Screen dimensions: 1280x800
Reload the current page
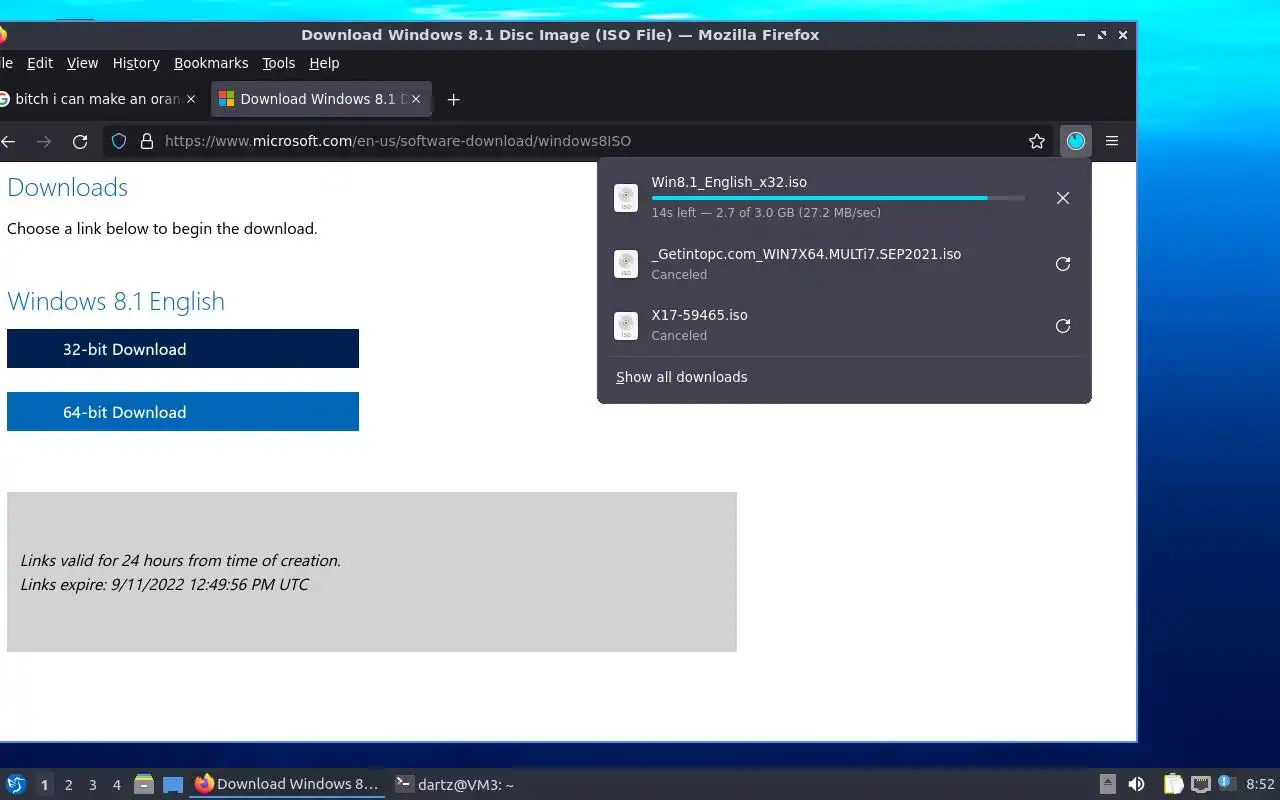coord(81,141)
